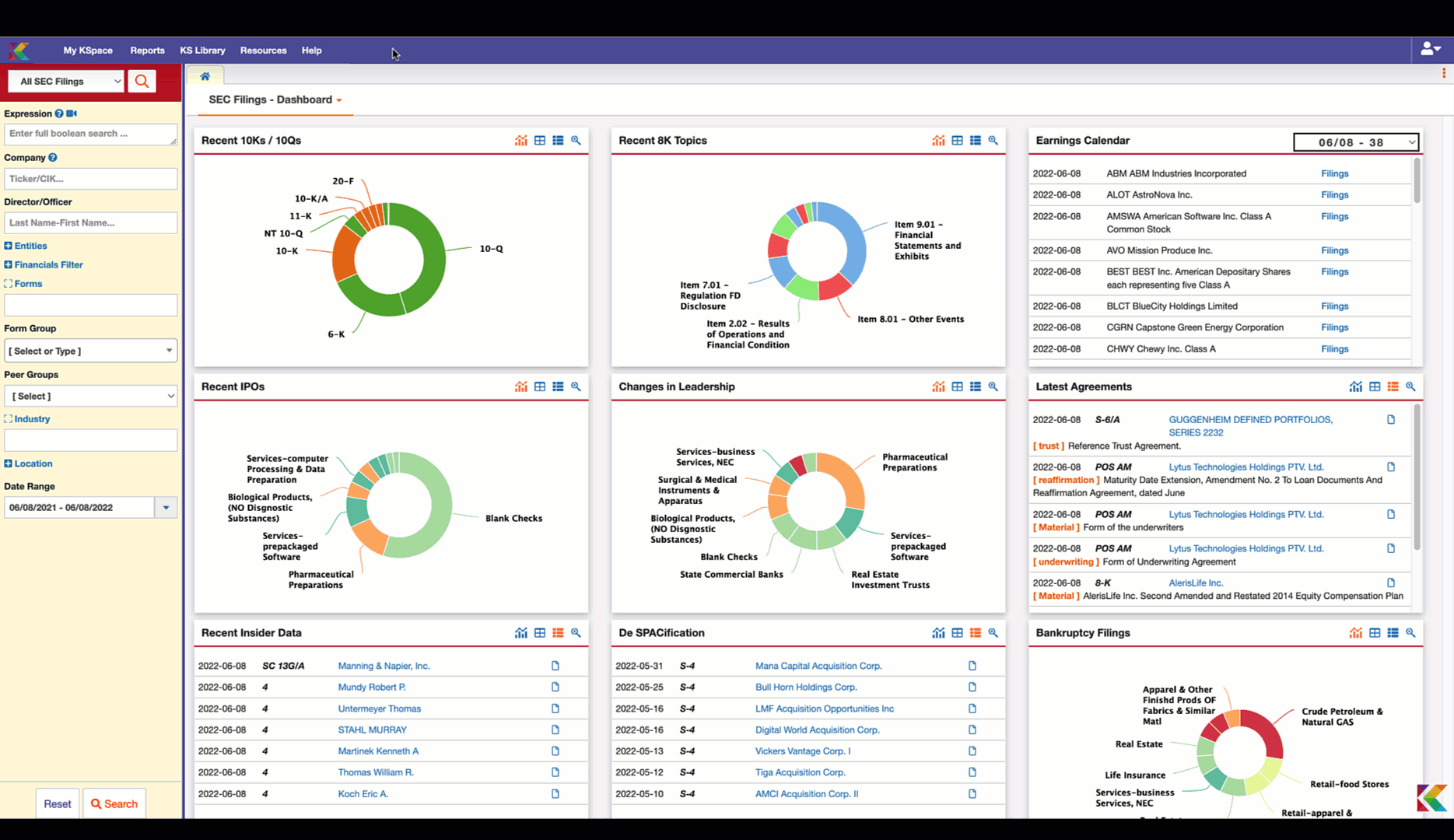The height and width of the screenshot is (840, 1454).
Task: Click the home tab icon
Action: coord(205,76)
